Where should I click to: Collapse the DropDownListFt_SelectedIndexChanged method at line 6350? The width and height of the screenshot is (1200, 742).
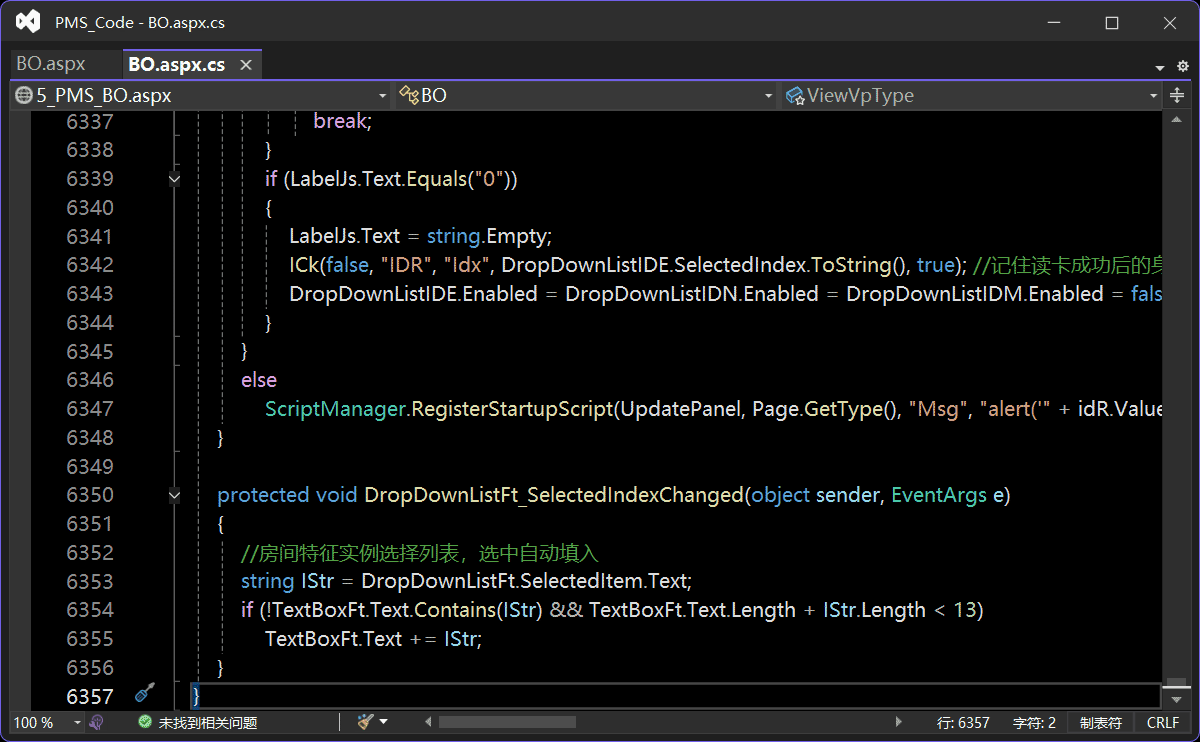[175, 495]
